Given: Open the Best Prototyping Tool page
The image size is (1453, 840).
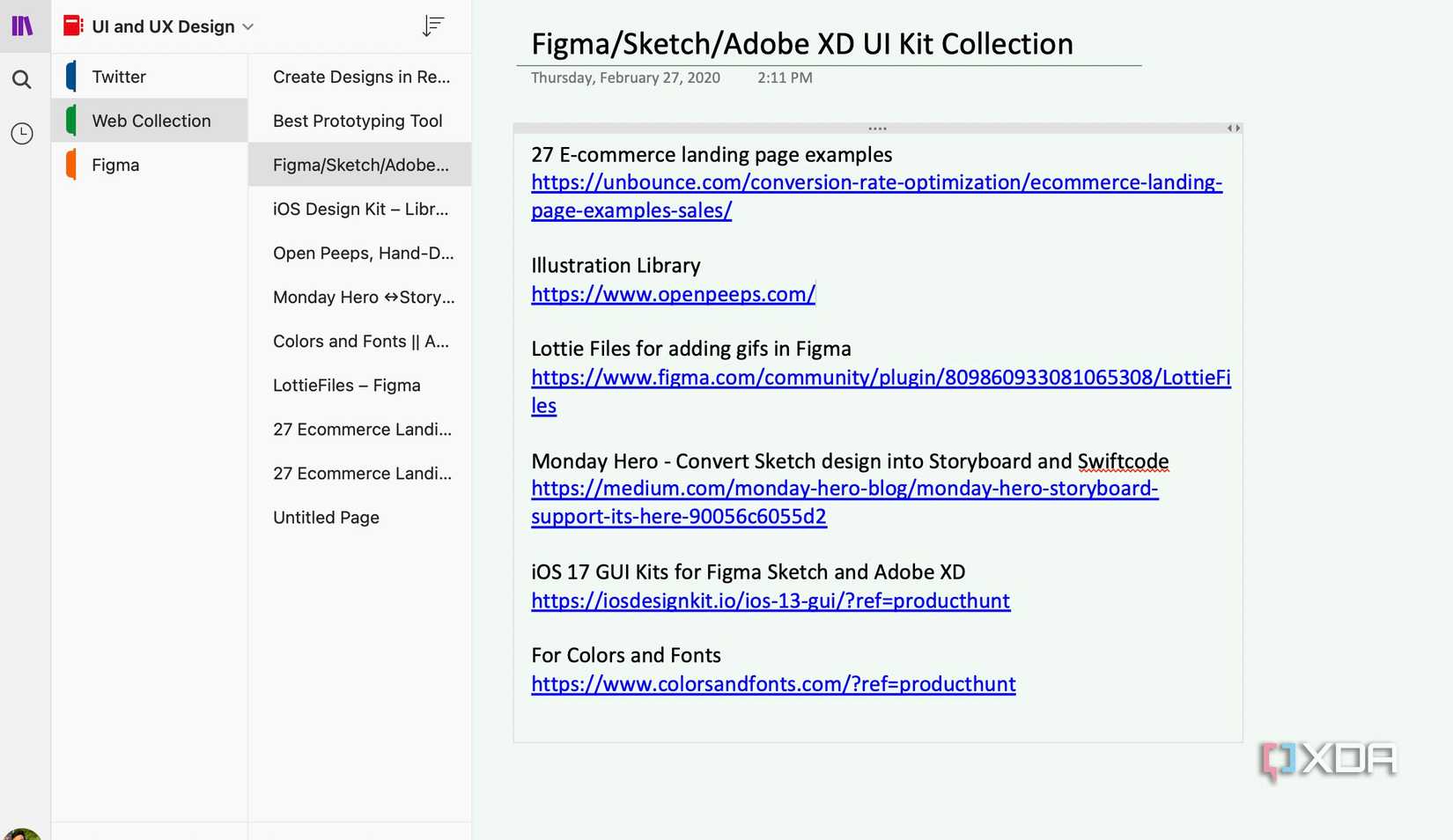Looking at the screenshot, I should [x=360, y=121].
